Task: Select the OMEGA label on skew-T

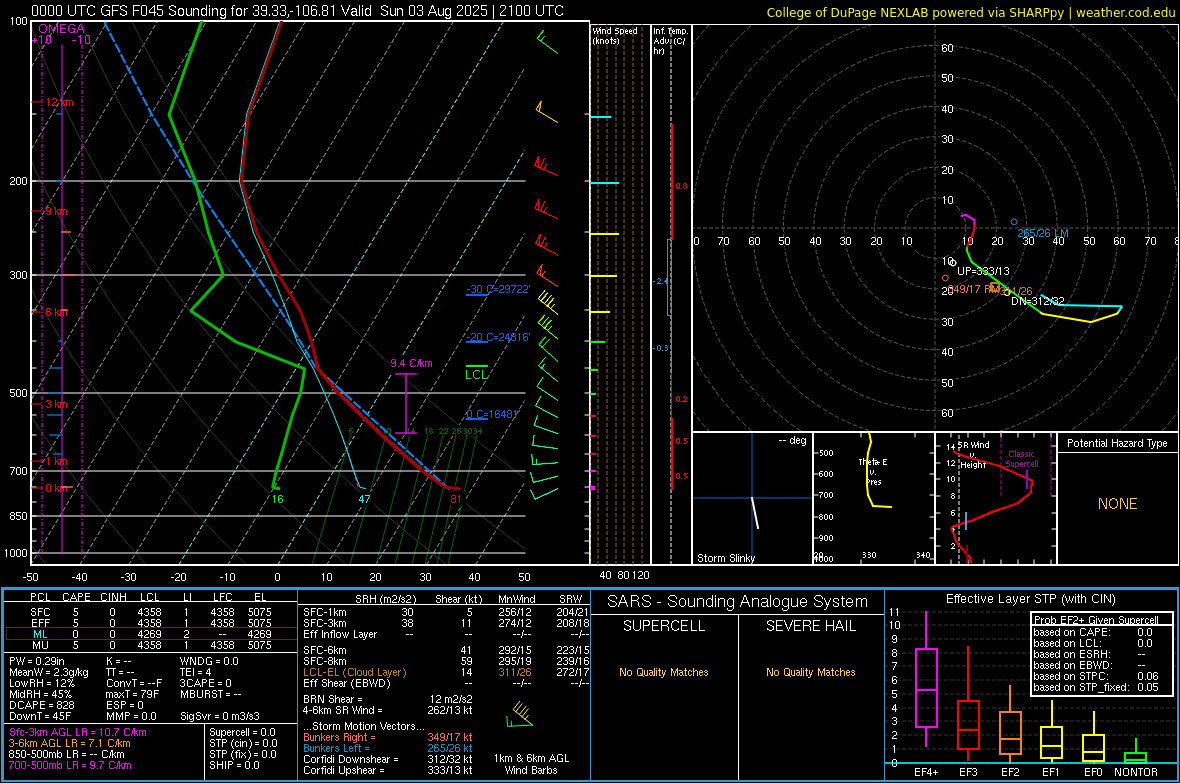Action: tap(61, 29)
